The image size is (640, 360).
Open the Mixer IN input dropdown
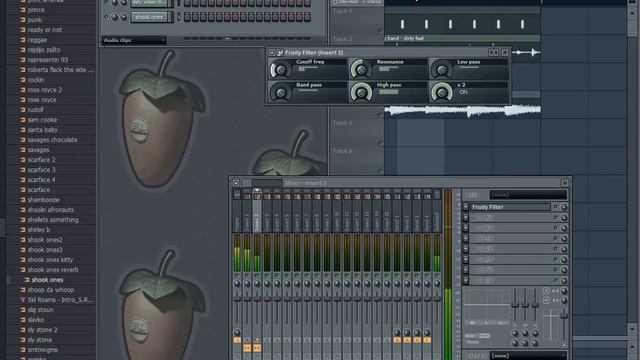[529, 195]
